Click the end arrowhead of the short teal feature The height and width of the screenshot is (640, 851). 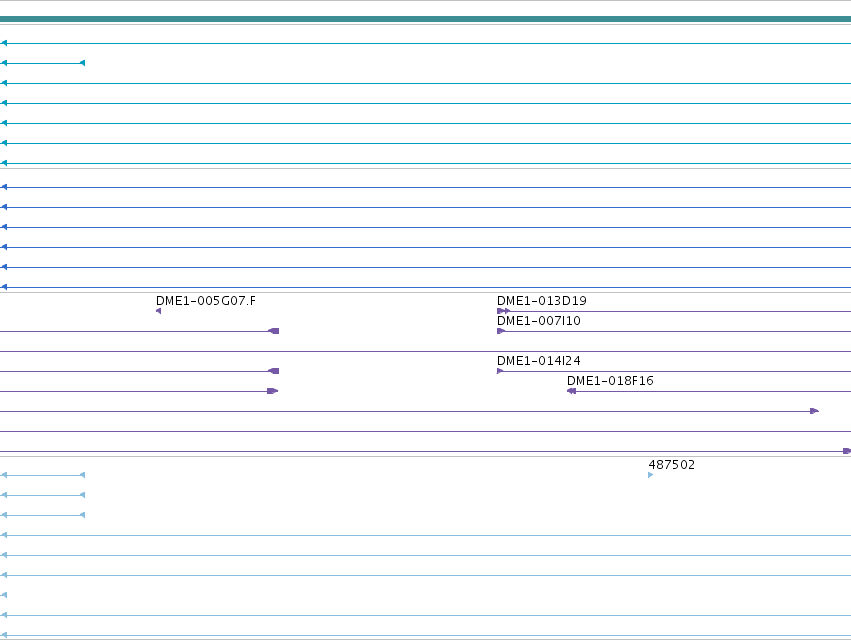pyautogui.click(x=82, y=63)
